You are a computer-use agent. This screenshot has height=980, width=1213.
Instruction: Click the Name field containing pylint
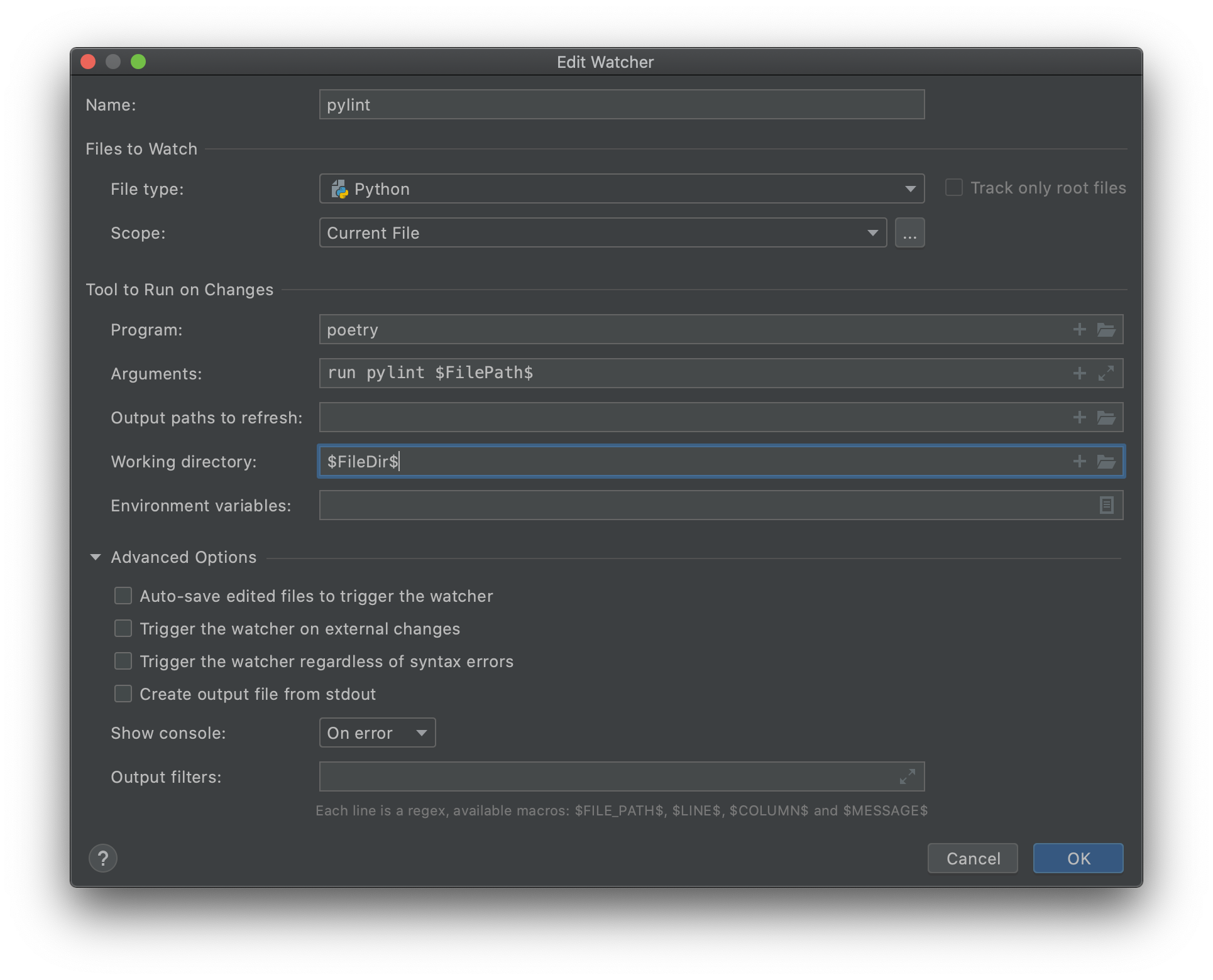coord(621,104)
